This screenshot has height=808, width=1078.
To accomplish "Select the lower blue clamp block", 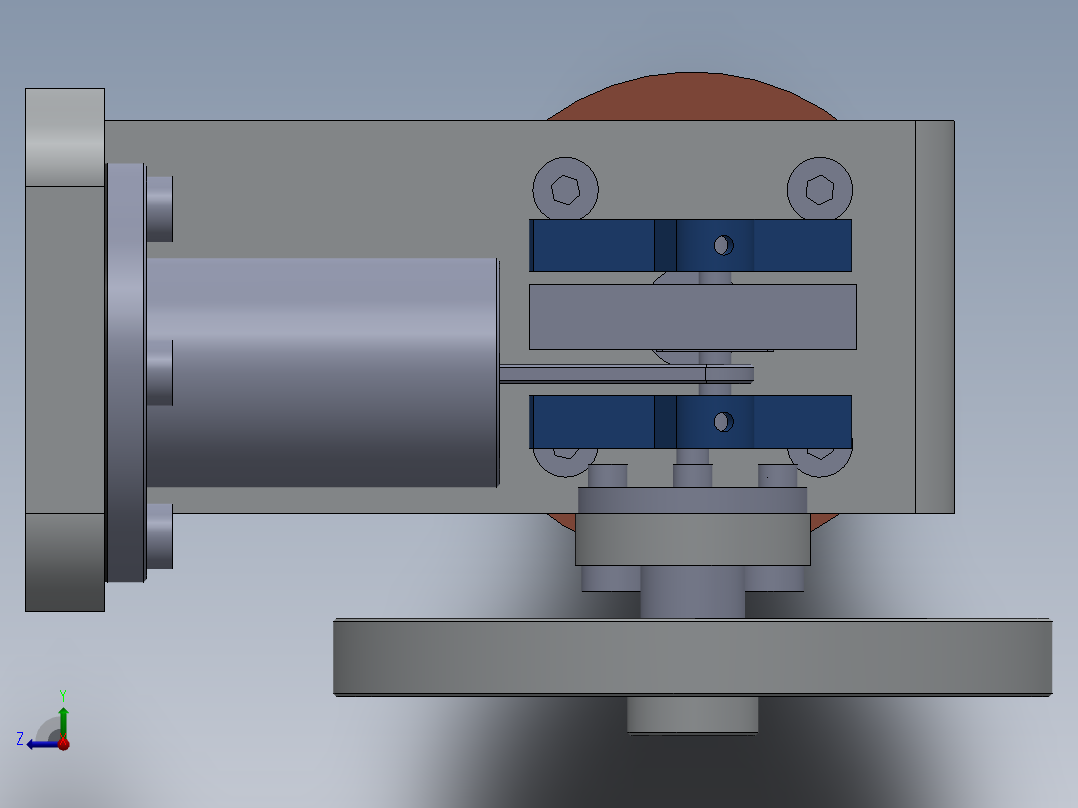I will coord(690,422).
